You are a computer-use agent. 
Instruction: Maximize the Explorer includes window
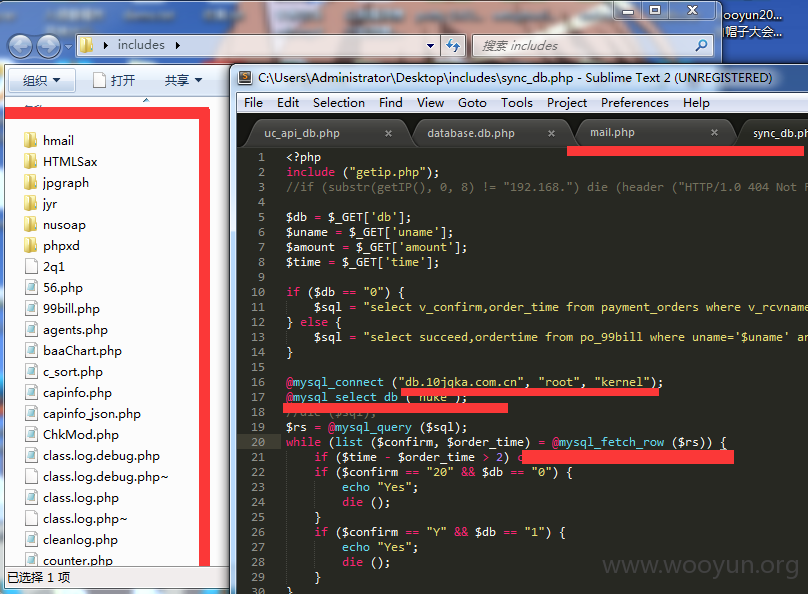pyautogui.click(x=654, y=10)
